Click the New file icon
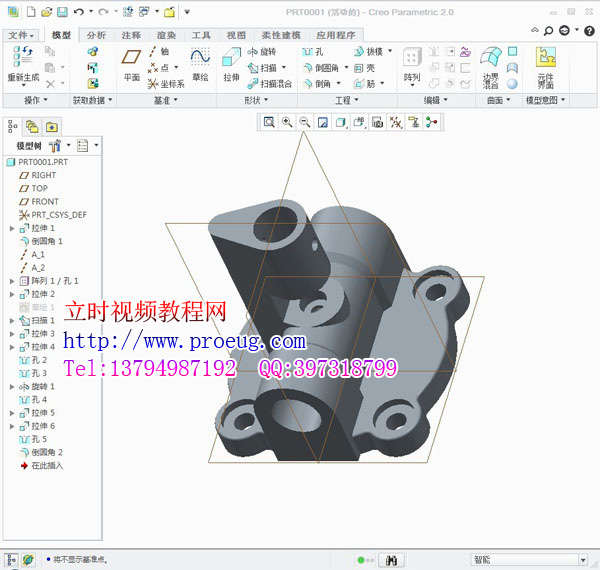 coord(31,12)
